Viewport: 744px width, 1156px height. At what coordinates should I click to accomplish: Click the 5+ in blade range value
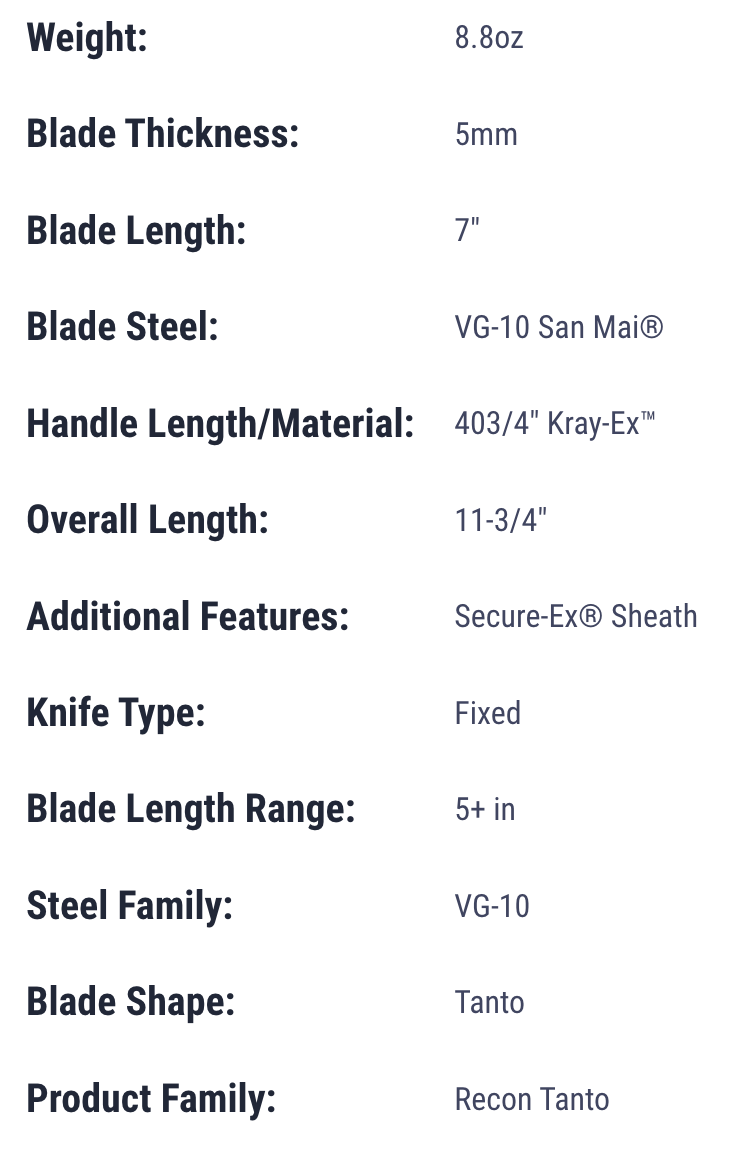coord(485,809)
